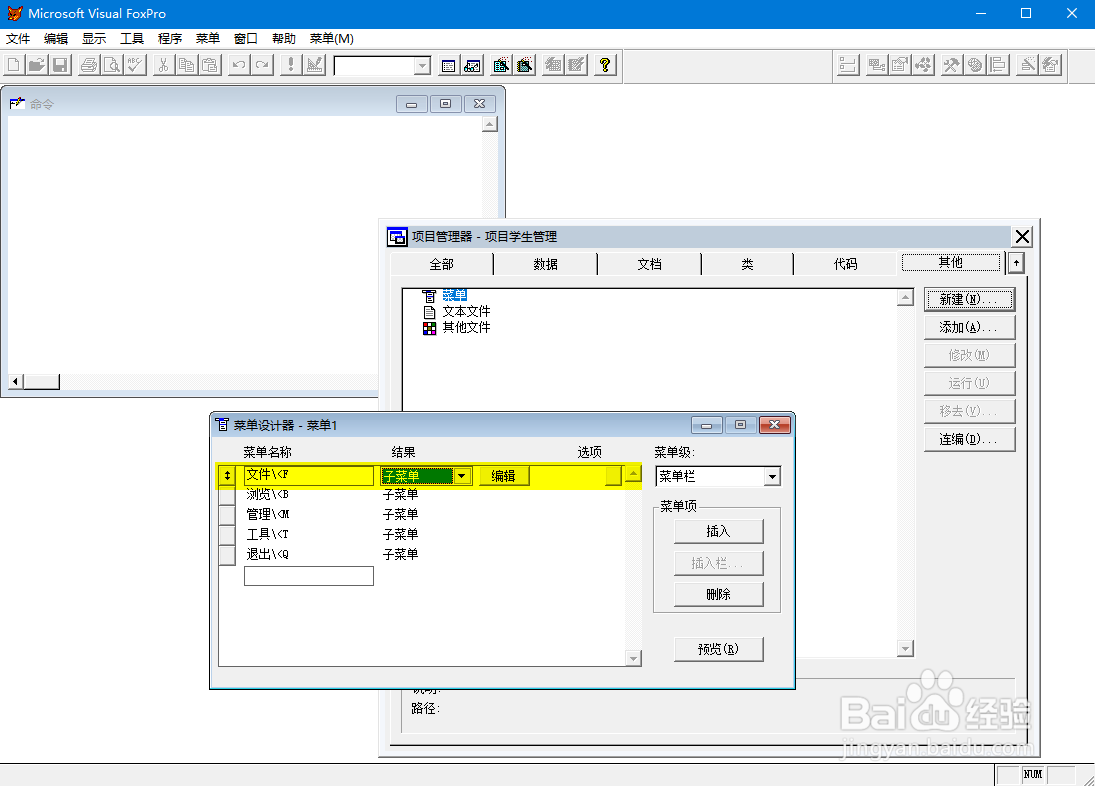Open the Command Window toolbar icon
This screenshot has height=786, width=1095.
click(x=449, y=66)
